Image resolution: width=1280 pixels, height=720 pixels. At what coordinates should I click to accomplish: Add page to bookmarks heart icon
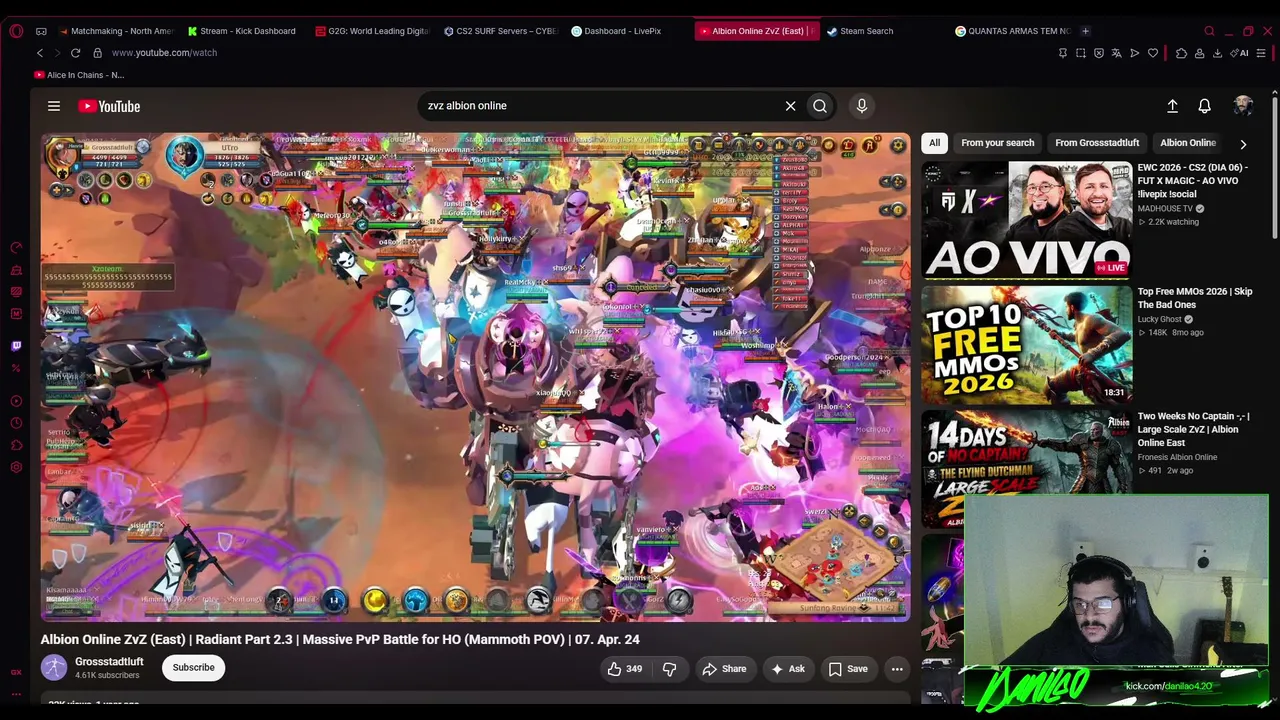click(1153, 53)
